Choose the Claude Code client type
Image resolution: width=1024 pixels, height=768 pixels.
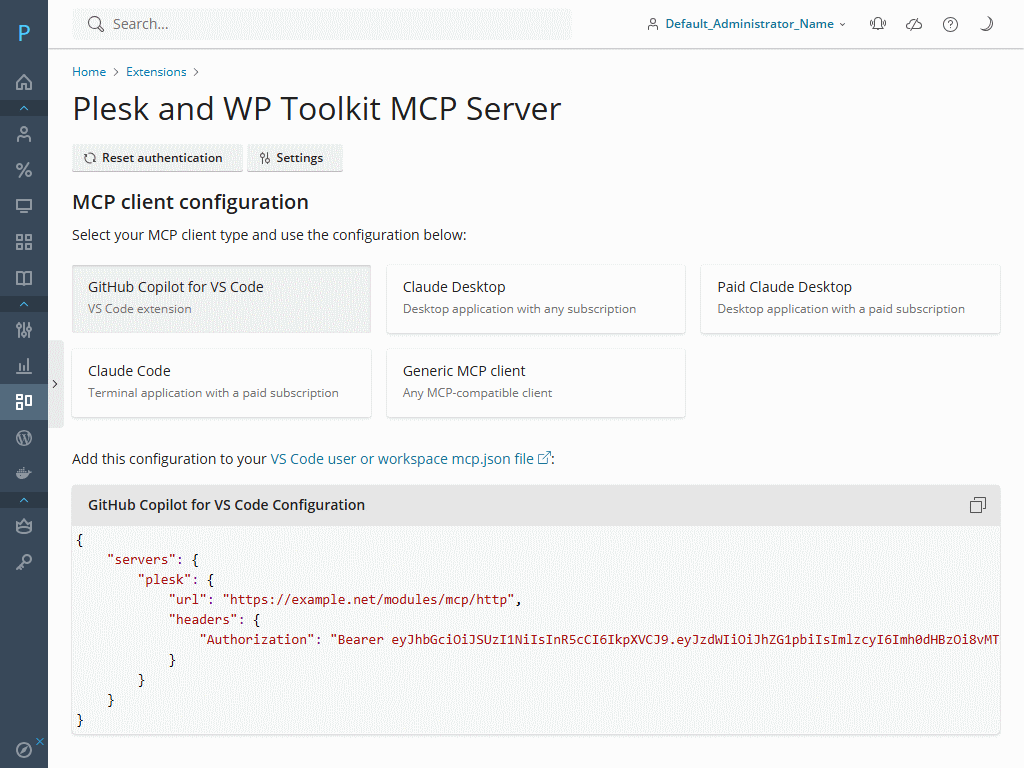(221, 382)
